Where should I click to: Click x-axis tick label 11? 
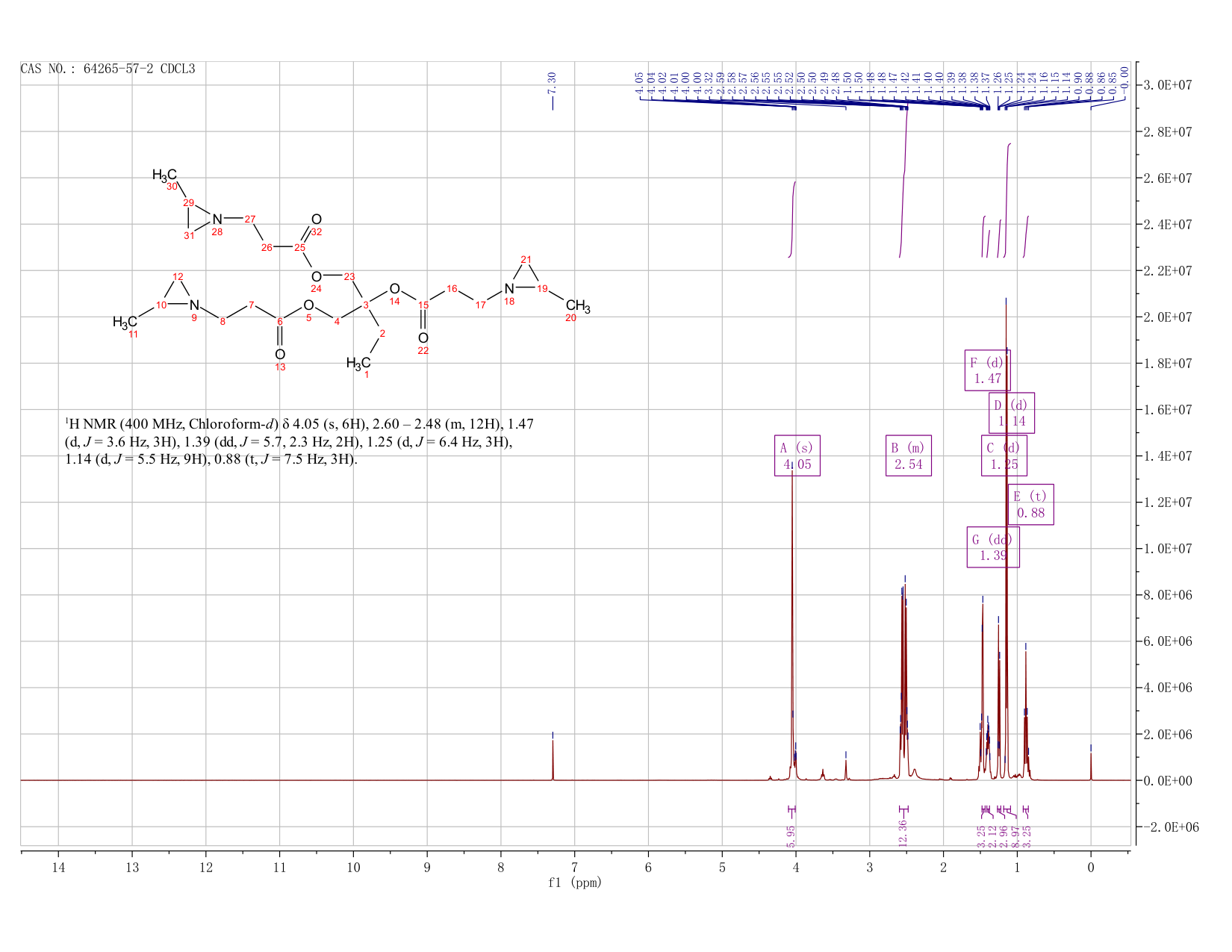tap(280, 868)
